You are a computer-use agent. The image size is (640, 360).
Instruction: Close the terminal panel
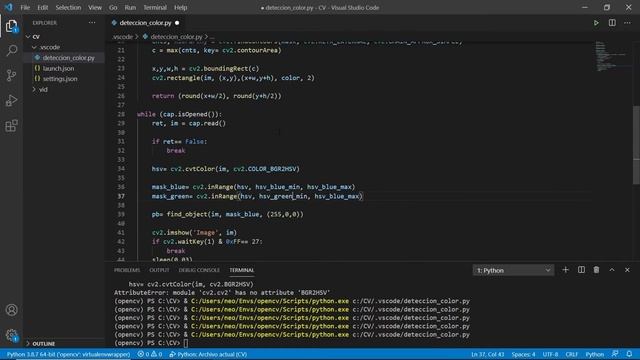pos(627,270)
